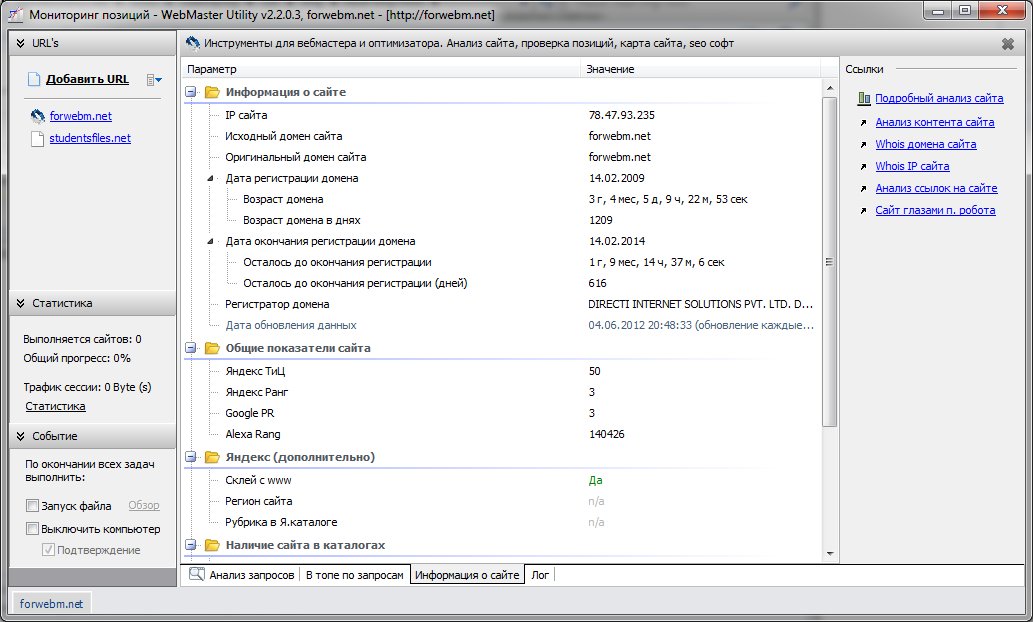Toggle the Выключить компьютер checkbox
The width and height of the screenshot is (1033, 622).
[x=33, y=529]
